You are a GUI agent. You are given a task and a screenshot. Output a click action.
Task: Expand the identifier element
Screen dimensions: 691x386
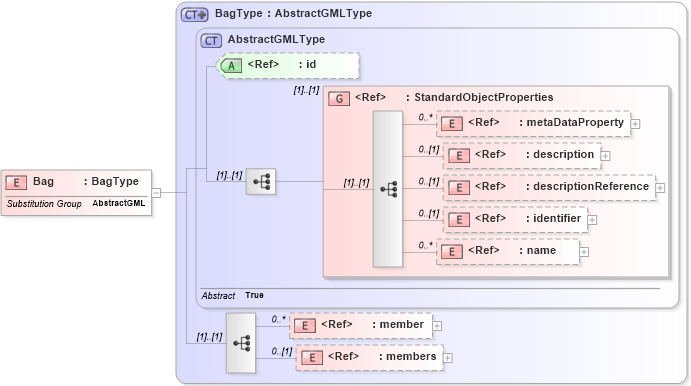[592, 220]
